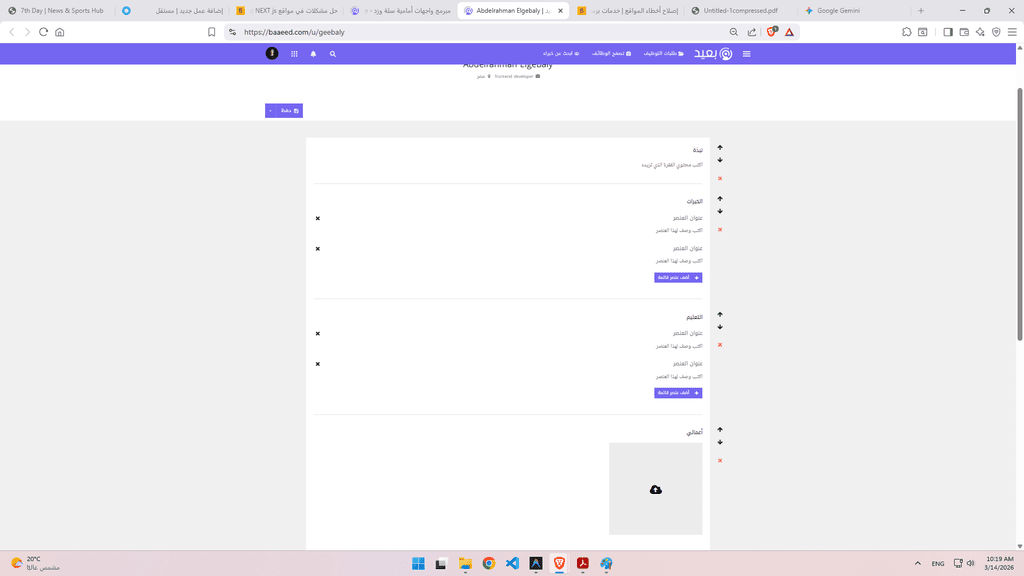Move the نبذة section up
The height and width of the screenshot is (576, 1024).
pos(720,148)
